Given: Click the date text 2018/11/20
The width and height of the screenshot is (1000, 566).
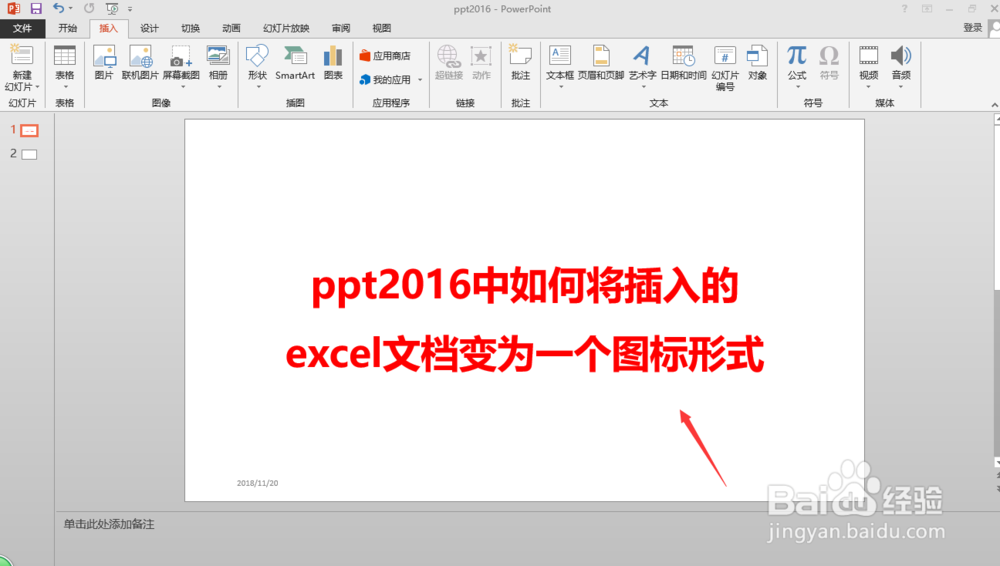Looking at the screenshot, I should [257, 483].
